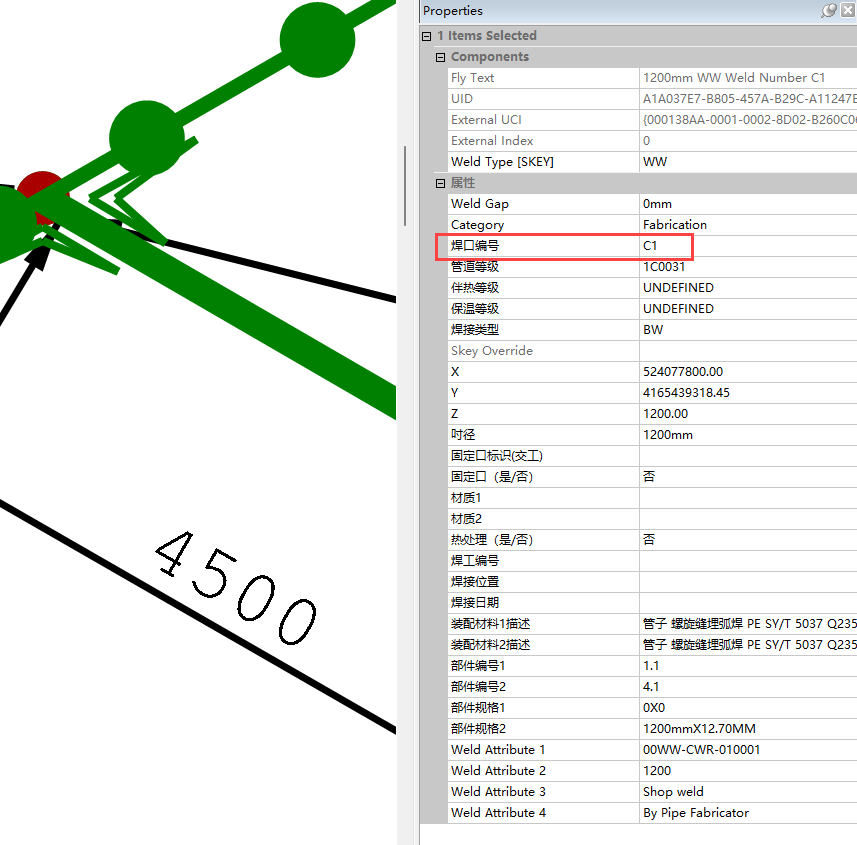This screenshot has height=845, width=857.
Task: Click the pin icon in Properties header
Action: pos(829,11)
